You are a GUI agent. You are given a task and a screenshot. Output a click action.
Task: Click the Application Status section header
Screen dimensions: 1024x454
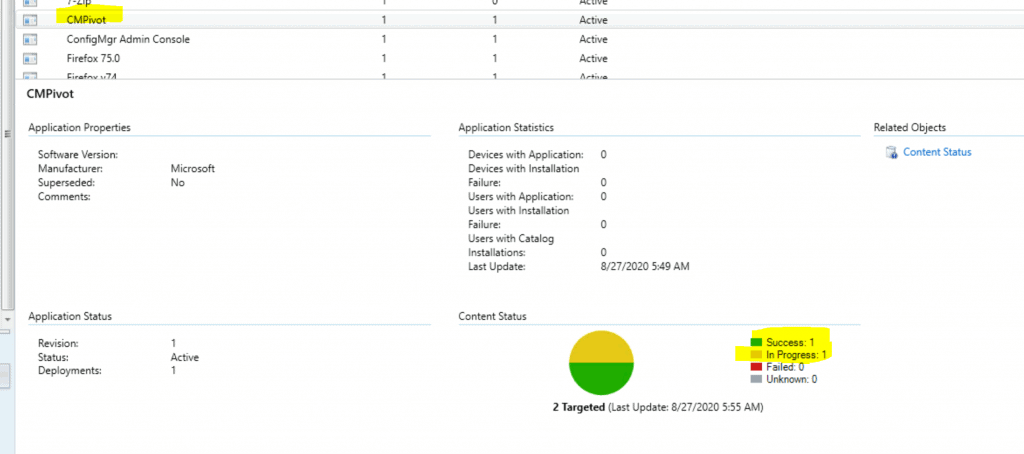coord(70,316)
